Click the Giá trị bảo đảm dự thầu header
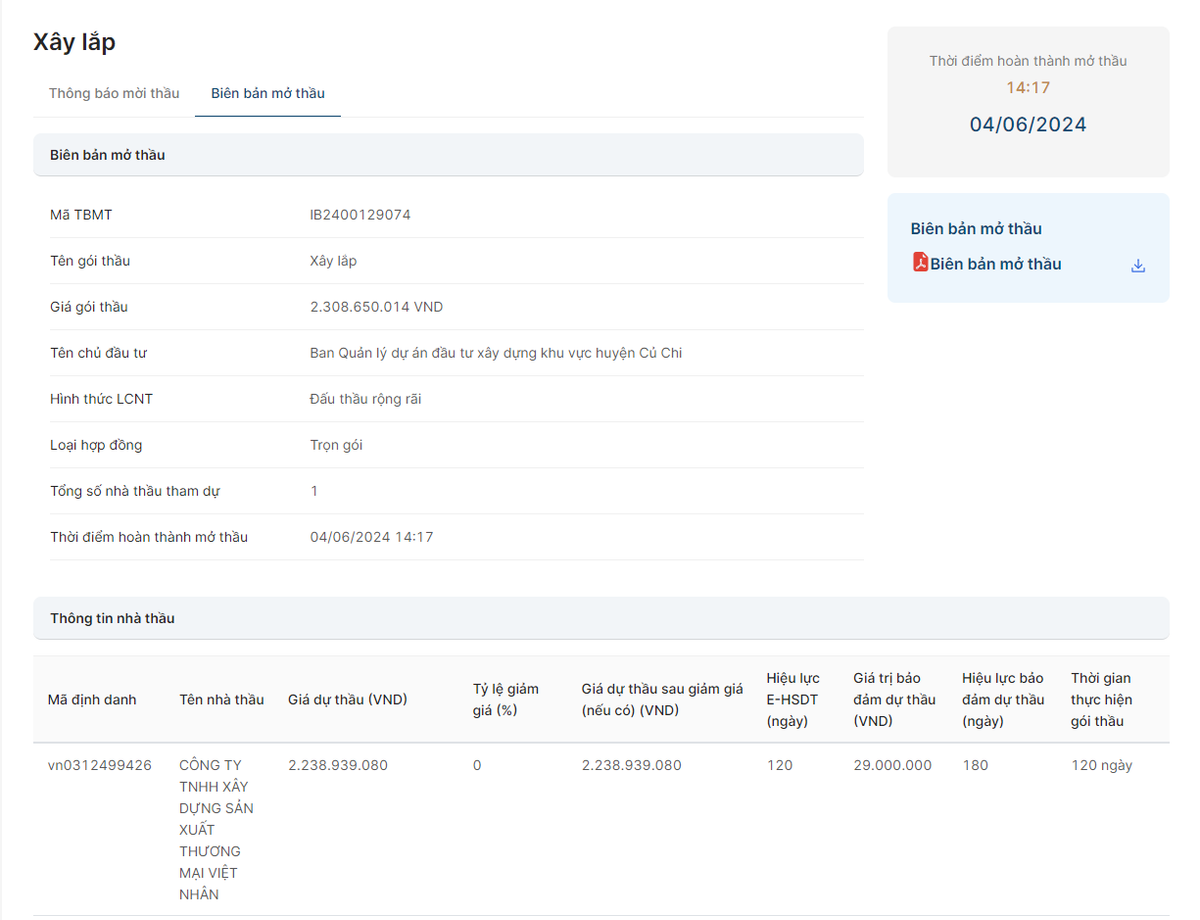Image resolution: width=1200 pixels, height=920 pixels. point(894,699)
